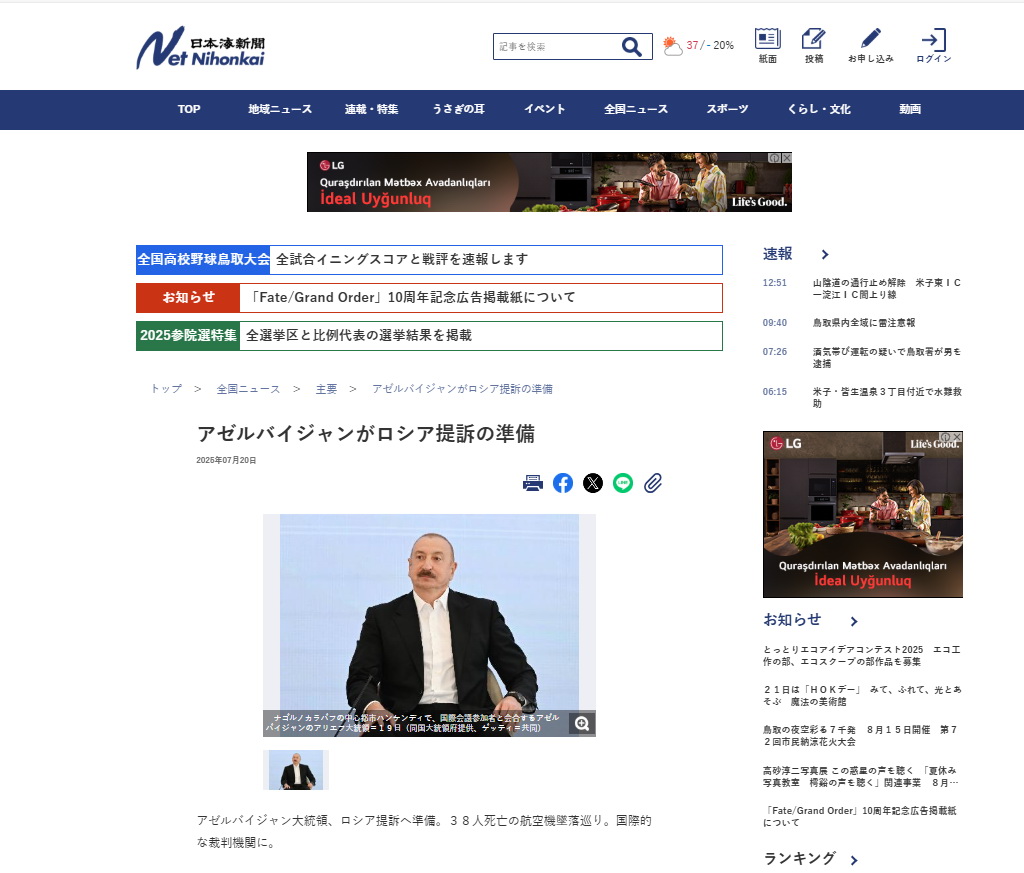Screen dimensions: 1024x873
Task: Share the article via LINE
Action: pos(623,484)
